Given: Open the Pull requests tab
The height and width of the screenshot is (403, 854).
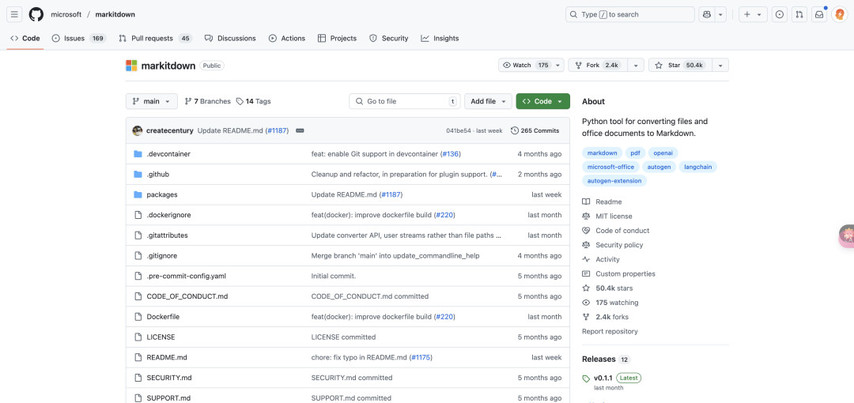Looking at the screenshot, I should [x=155, y=38].
